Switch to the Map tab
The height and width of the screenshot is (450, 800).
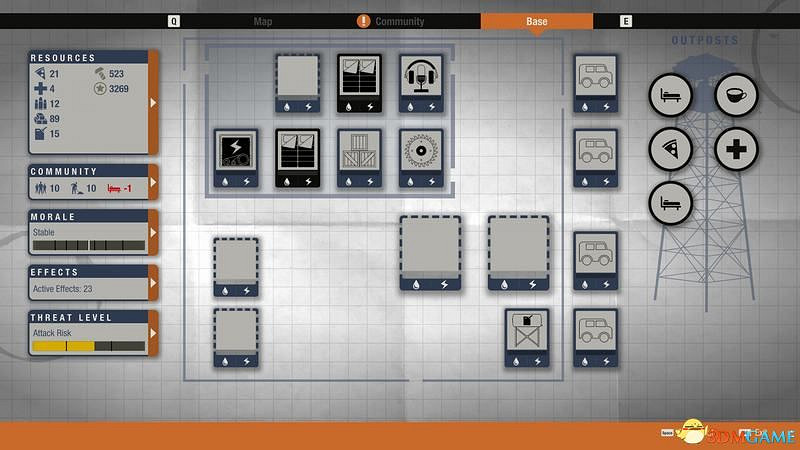[263, 21]
